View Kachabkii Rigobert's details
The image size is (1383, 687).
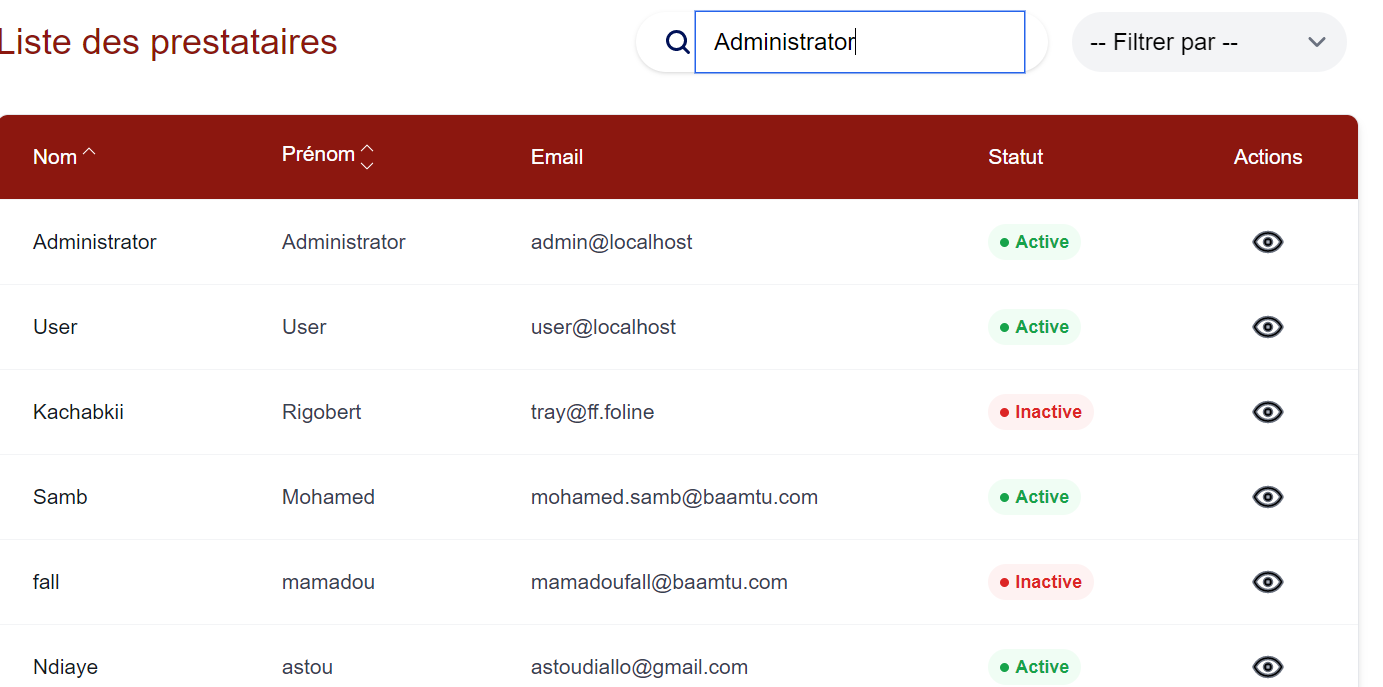pos(1267,412)
